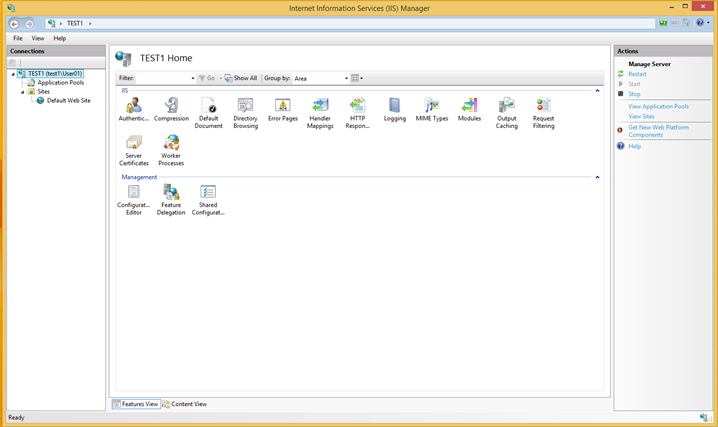Open the Configuration Editor
The height and width of the screenshot is (427, 718).
pyautogui.click(x=134, y=200)
